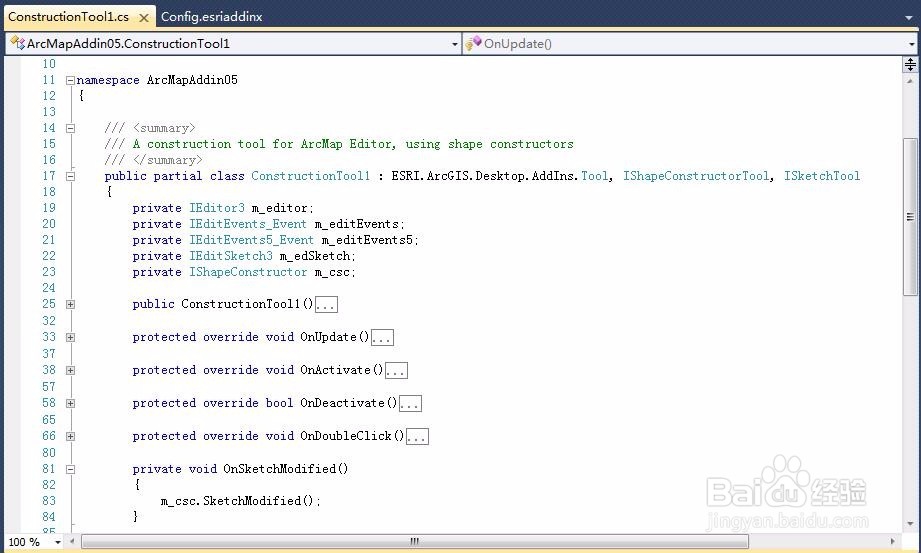This screenshot has width=921, height=553.
Task: Collapse the OnSketchModified() method
Action: 70,469
